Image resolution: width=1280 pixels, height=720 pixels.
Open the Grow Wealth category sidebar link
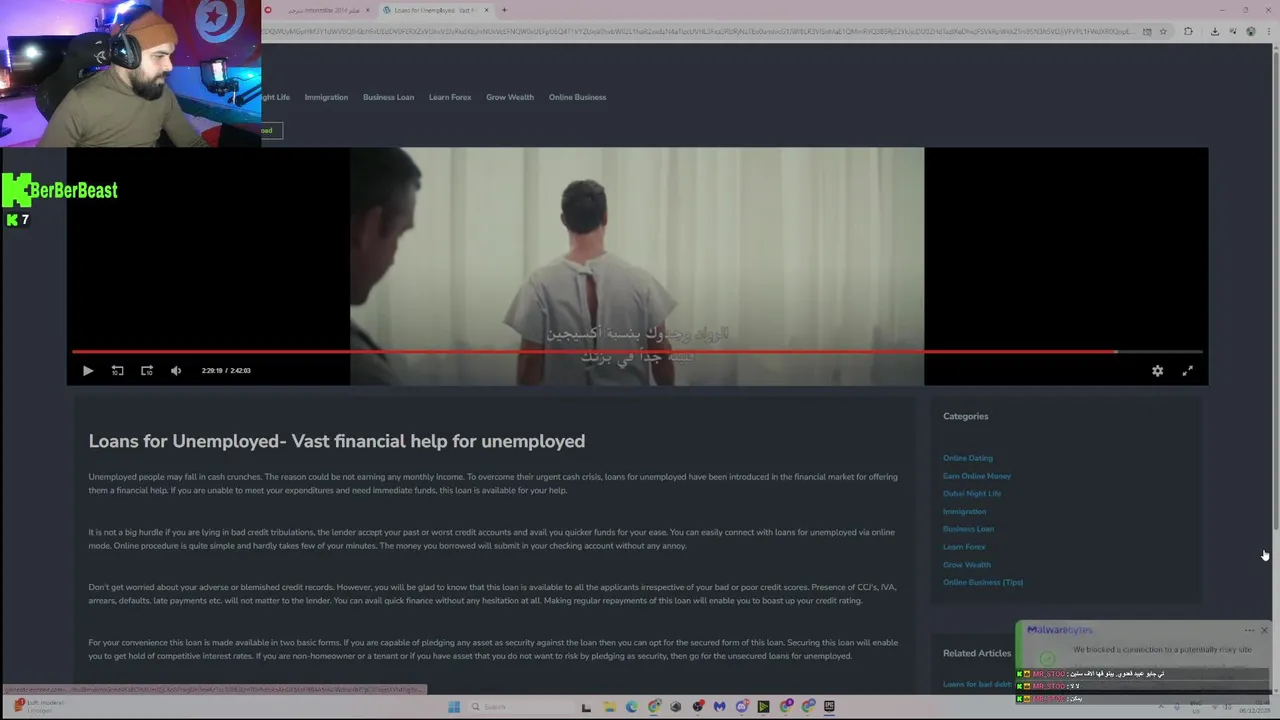967,565
